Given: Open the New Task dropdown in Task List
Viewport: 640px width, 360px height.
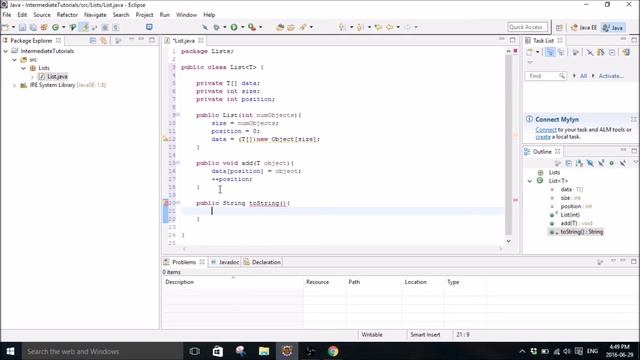Looking at the screenshot, I should pos(537,52).
